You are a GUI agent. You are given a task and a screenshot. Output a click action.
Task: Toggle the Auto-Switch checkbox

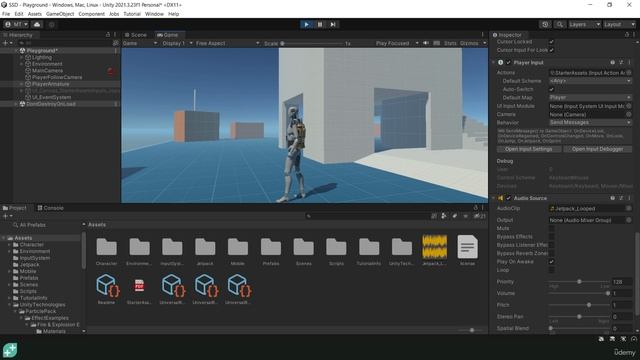pos(551,89)
